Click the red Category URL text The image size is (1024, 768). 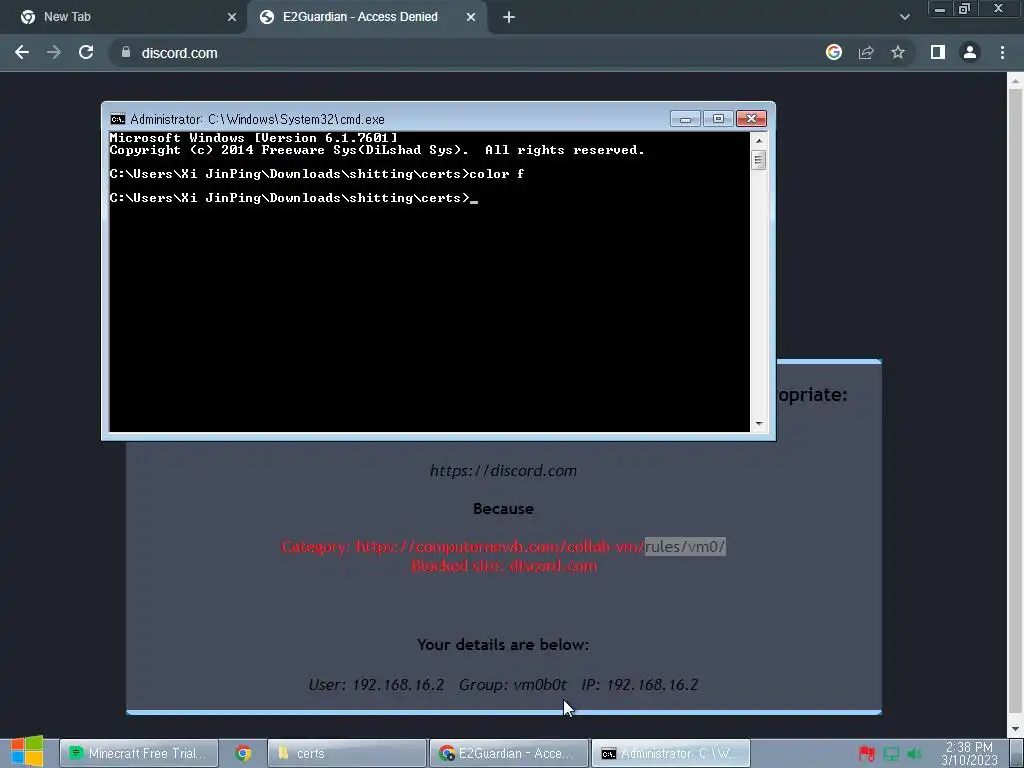[x=504, y=547]
